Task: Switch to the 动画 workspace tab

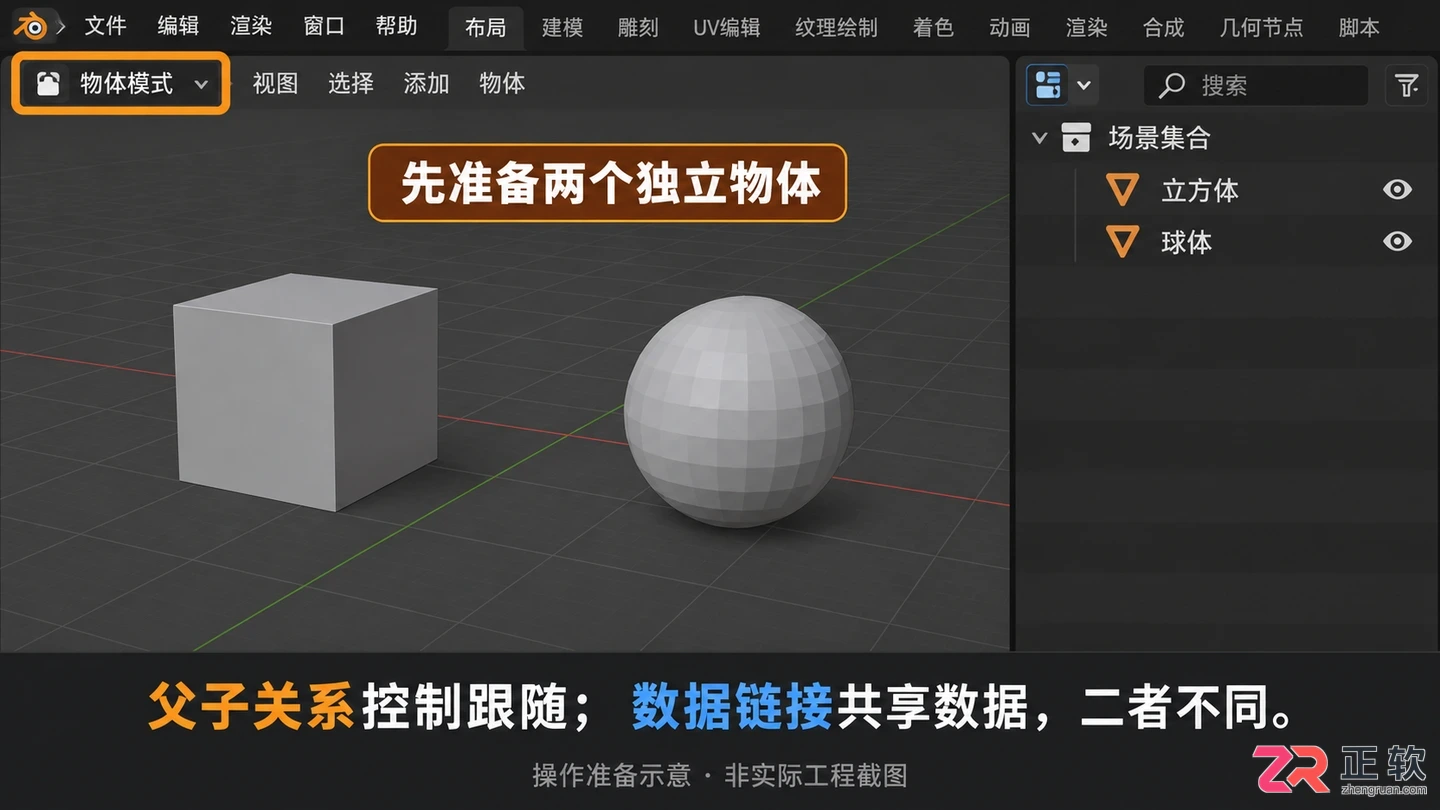Action: [x=1010, y=27]
